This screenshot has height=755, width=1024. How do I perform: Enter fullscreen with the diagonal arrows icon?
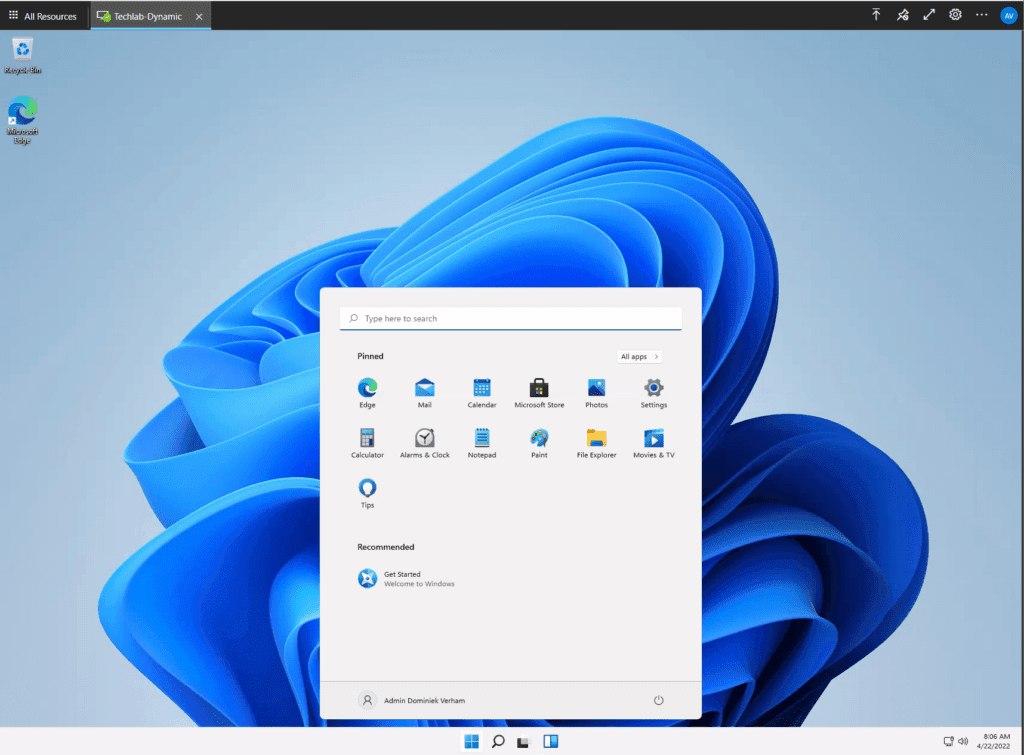[929, 15]
